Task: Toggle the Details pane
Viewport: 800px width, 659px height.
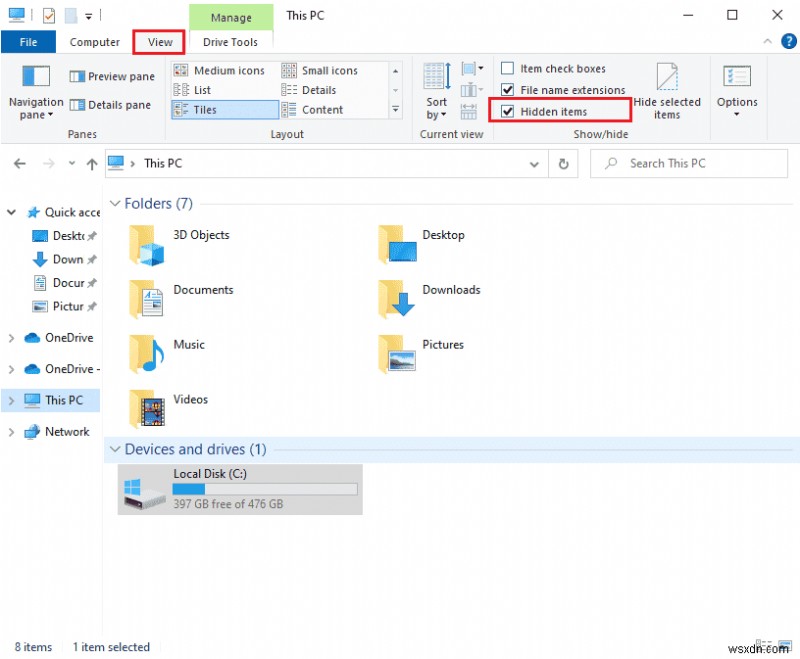Action: tap(110, 104)
